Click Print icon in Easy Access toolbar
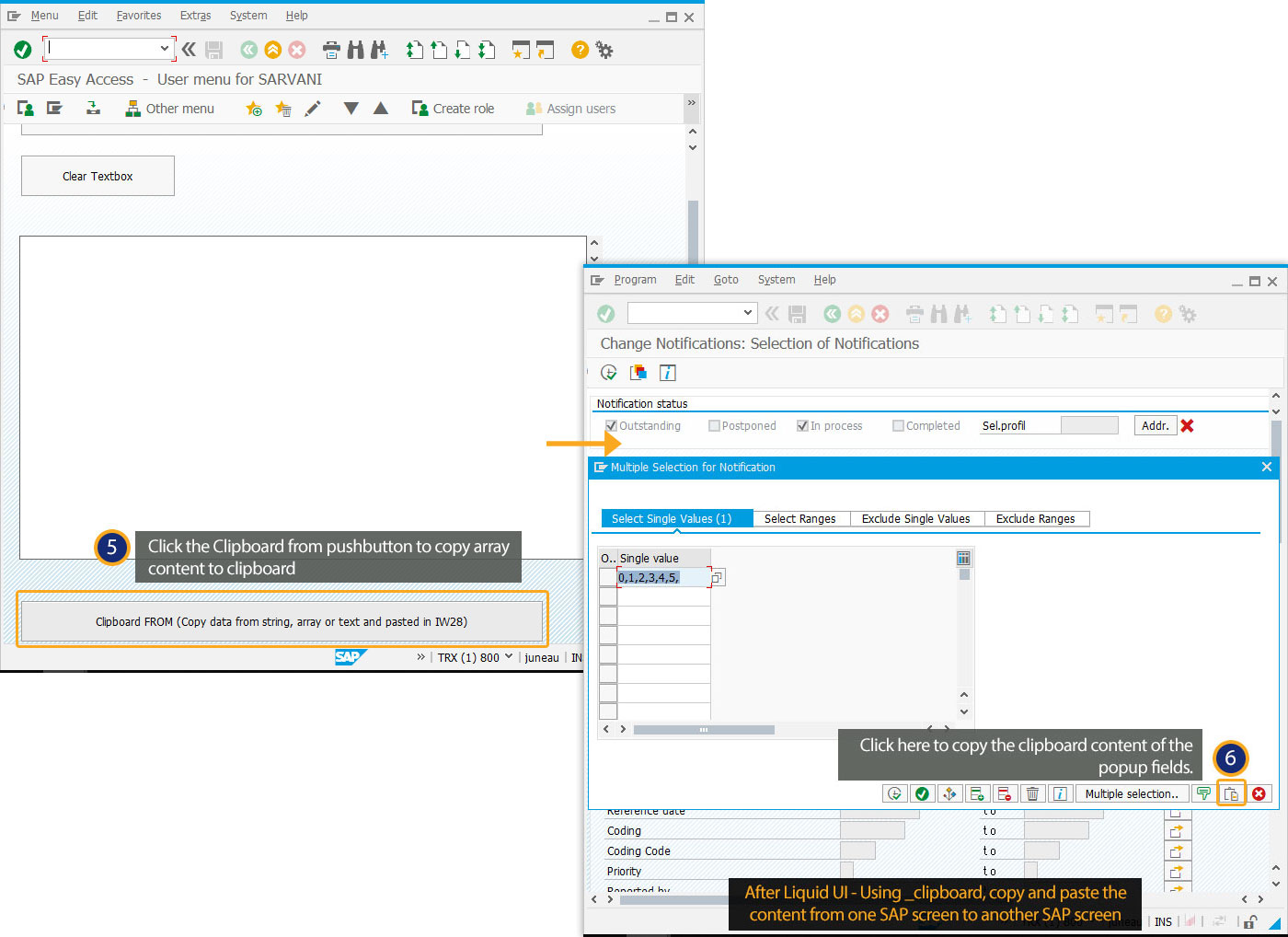 [x=331, y=50]
